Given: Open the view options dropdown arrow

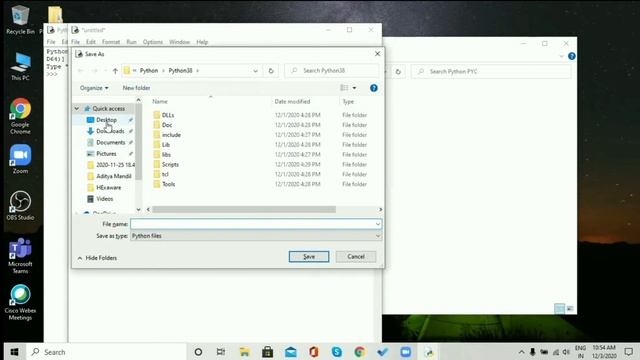Looking at the screenshot, I should [354, 88].
